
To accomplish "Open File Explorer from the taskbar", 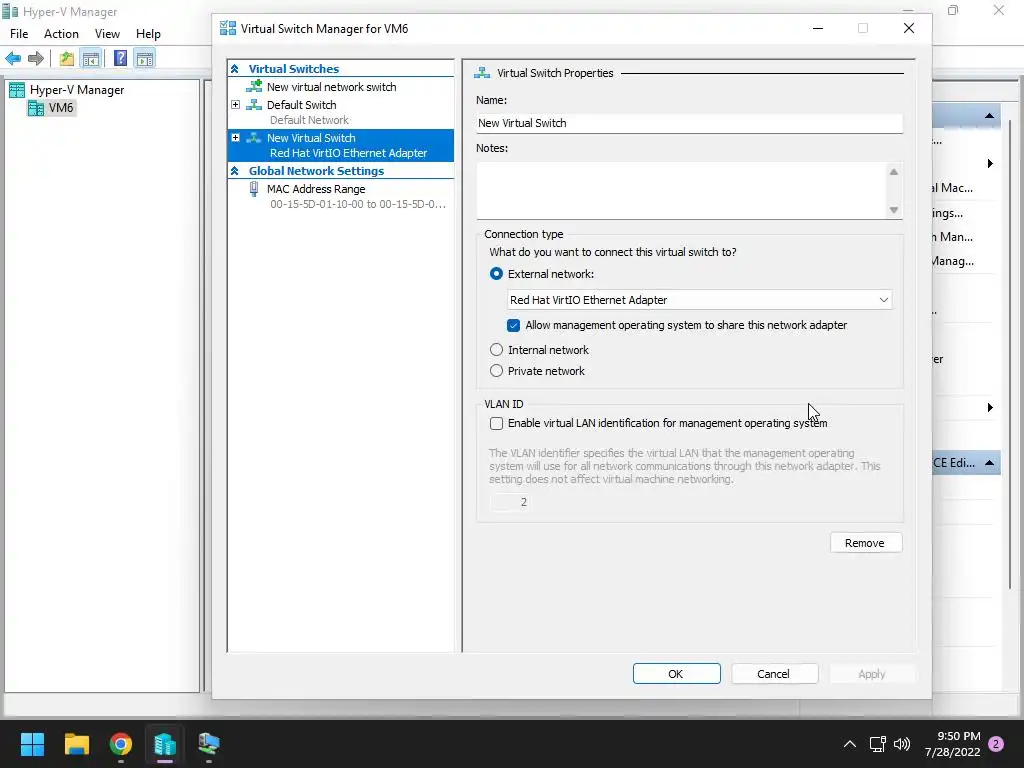I will [76, 744].
